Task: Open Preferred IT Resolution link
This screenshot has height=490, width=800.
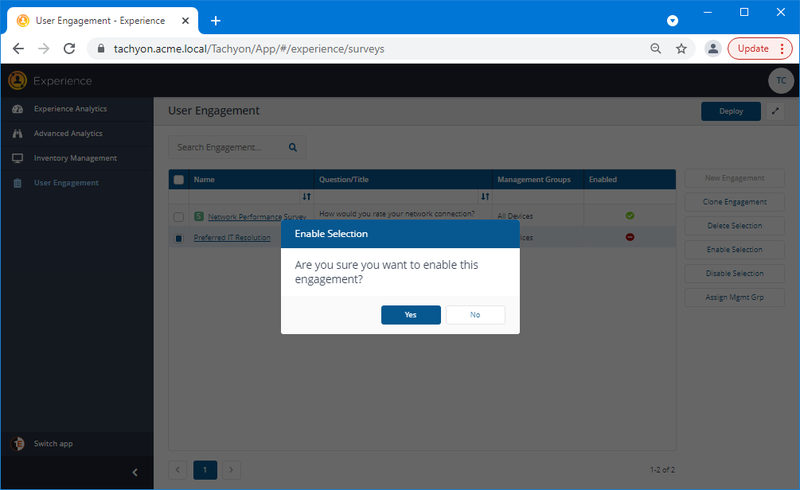Action: coord(232,238)
